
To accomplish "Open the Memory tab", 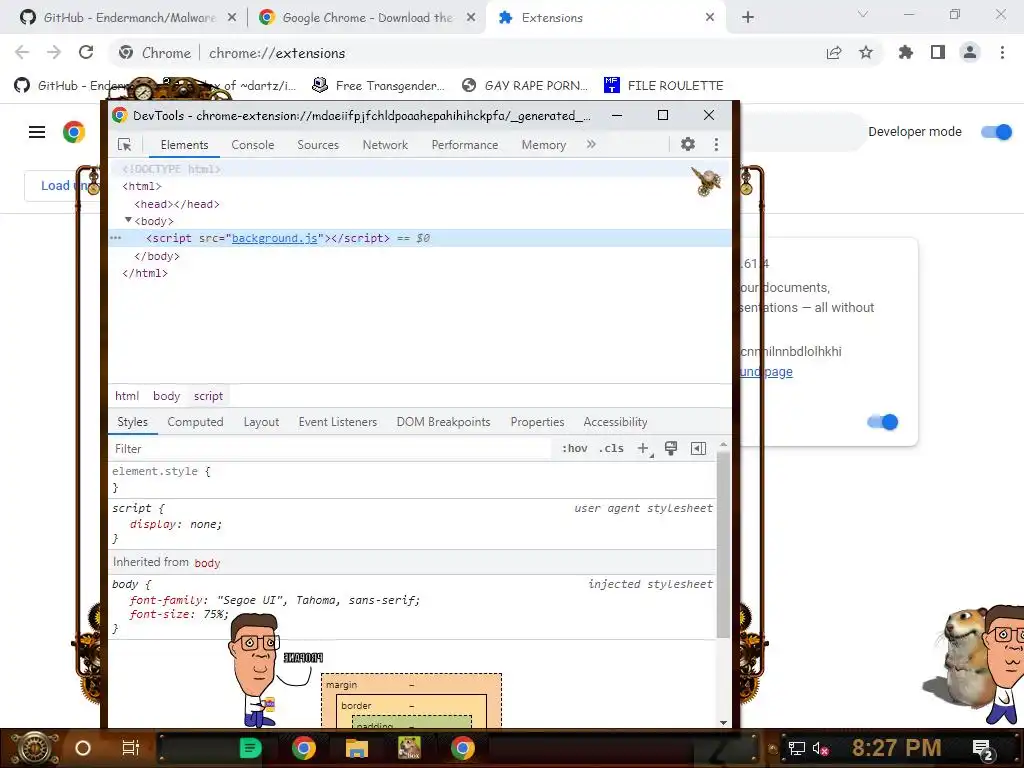I will point(543,145).
